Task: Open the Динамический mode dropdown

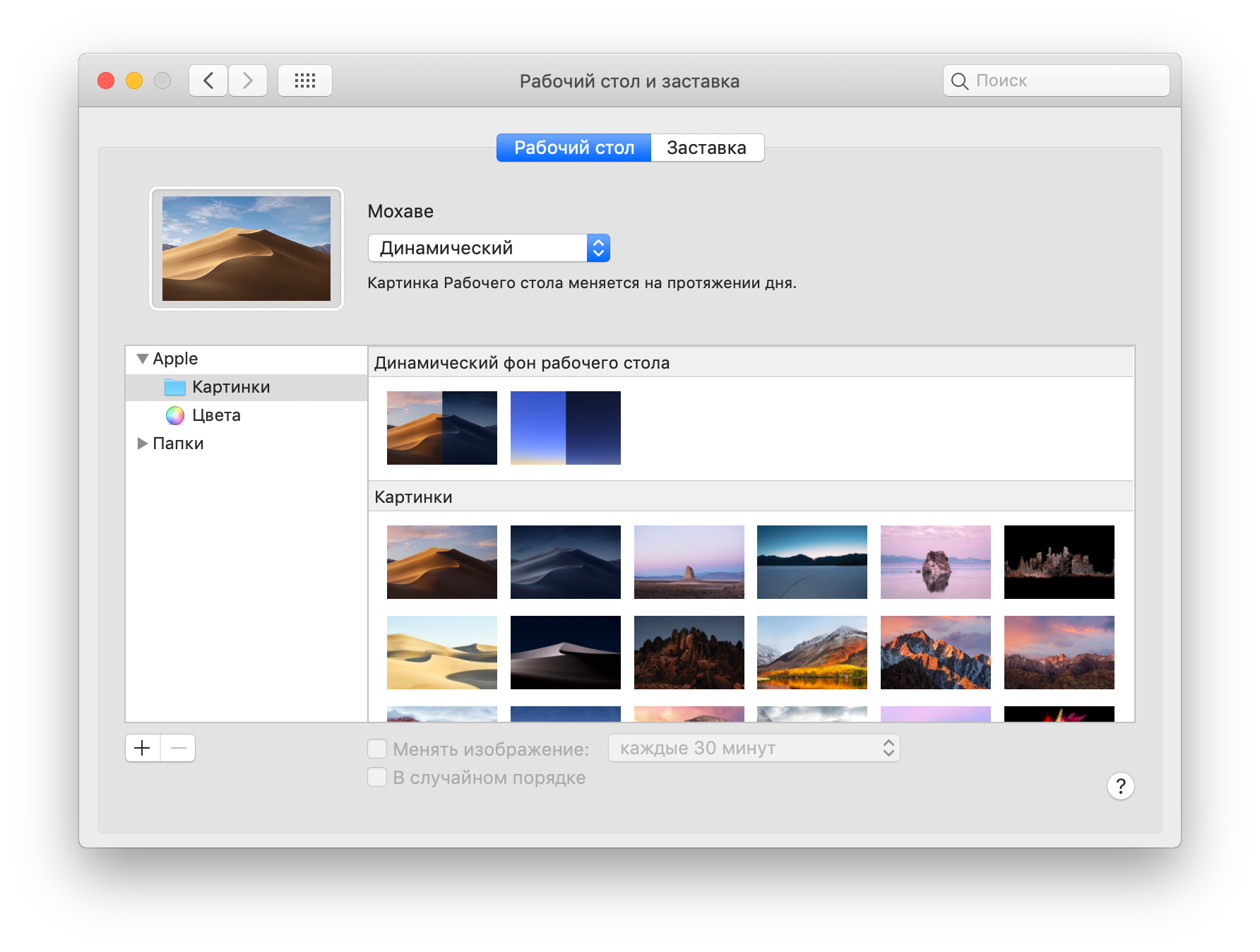Action: [x=489, y=248]
